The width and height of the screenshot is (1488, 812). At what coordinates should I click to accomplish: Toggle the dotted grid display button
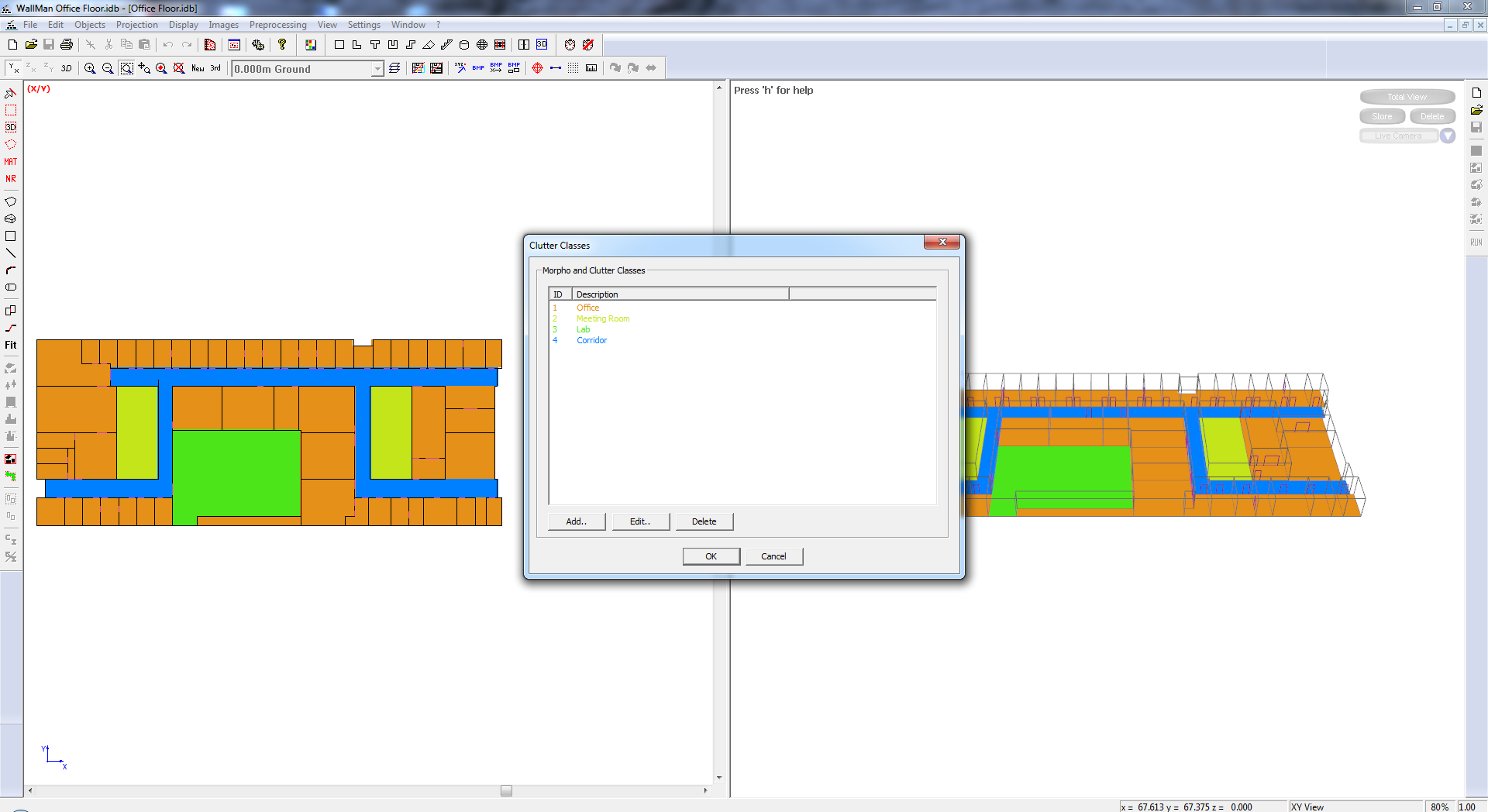point(573,69)
